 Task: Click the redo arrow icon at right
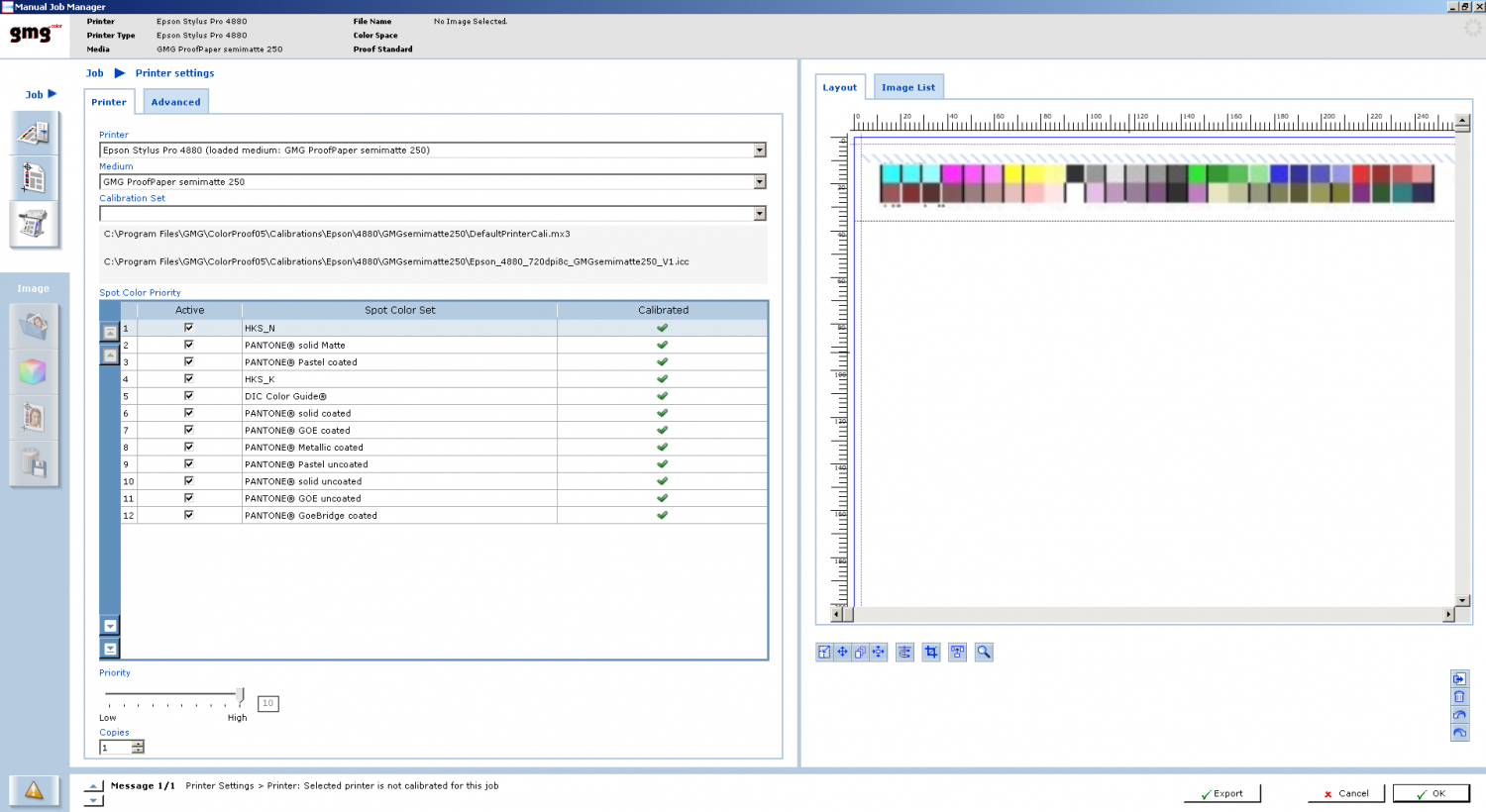pyautogui.click(x=1459, y=733)
